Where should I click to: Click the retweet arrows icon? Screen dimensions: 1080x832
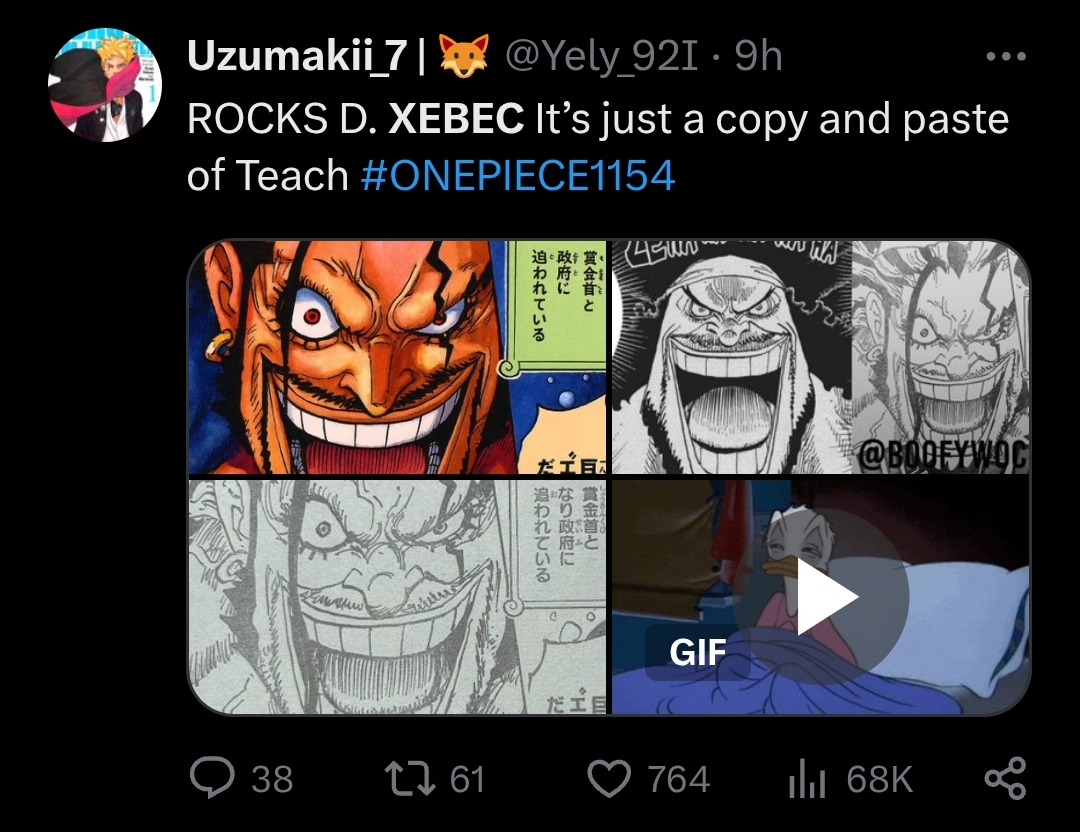409,779
